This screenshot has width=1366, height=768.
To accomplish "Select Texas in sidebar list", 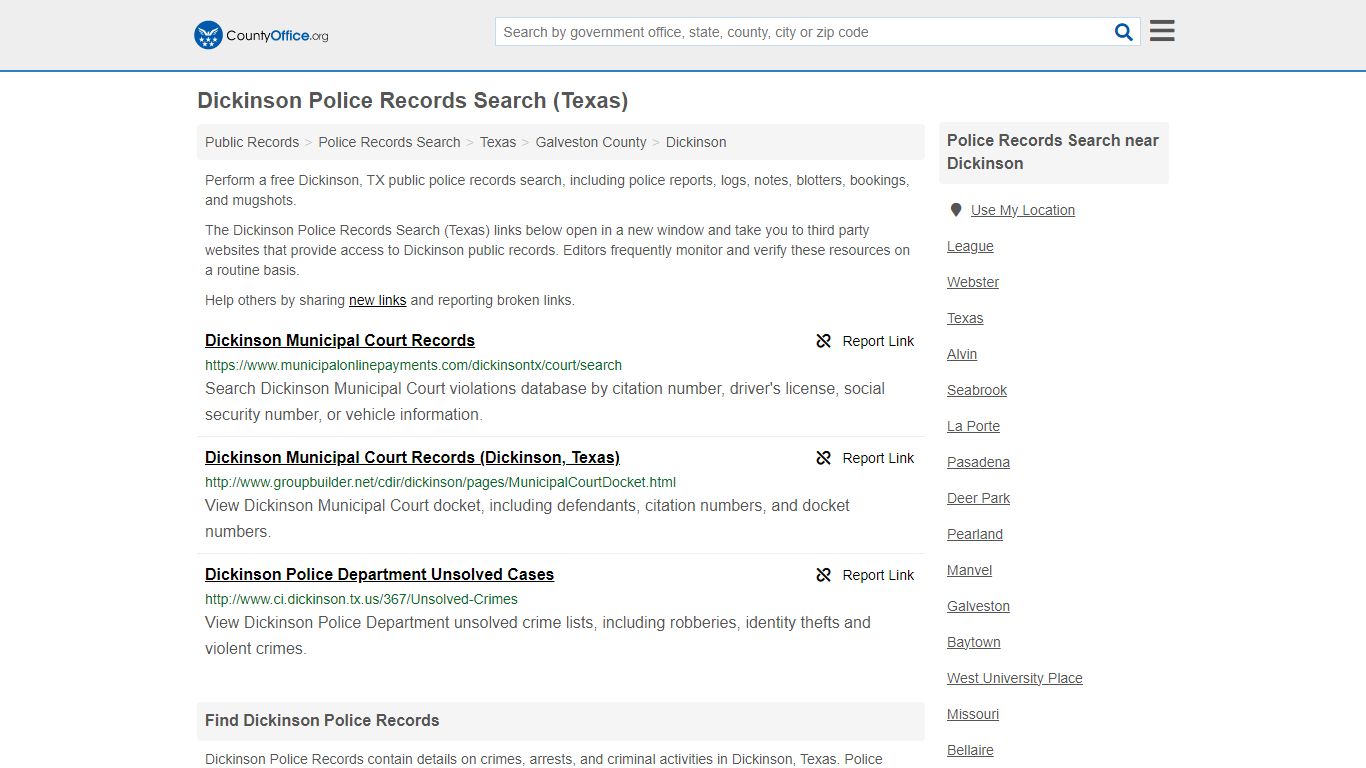I will tap(965, 318).
